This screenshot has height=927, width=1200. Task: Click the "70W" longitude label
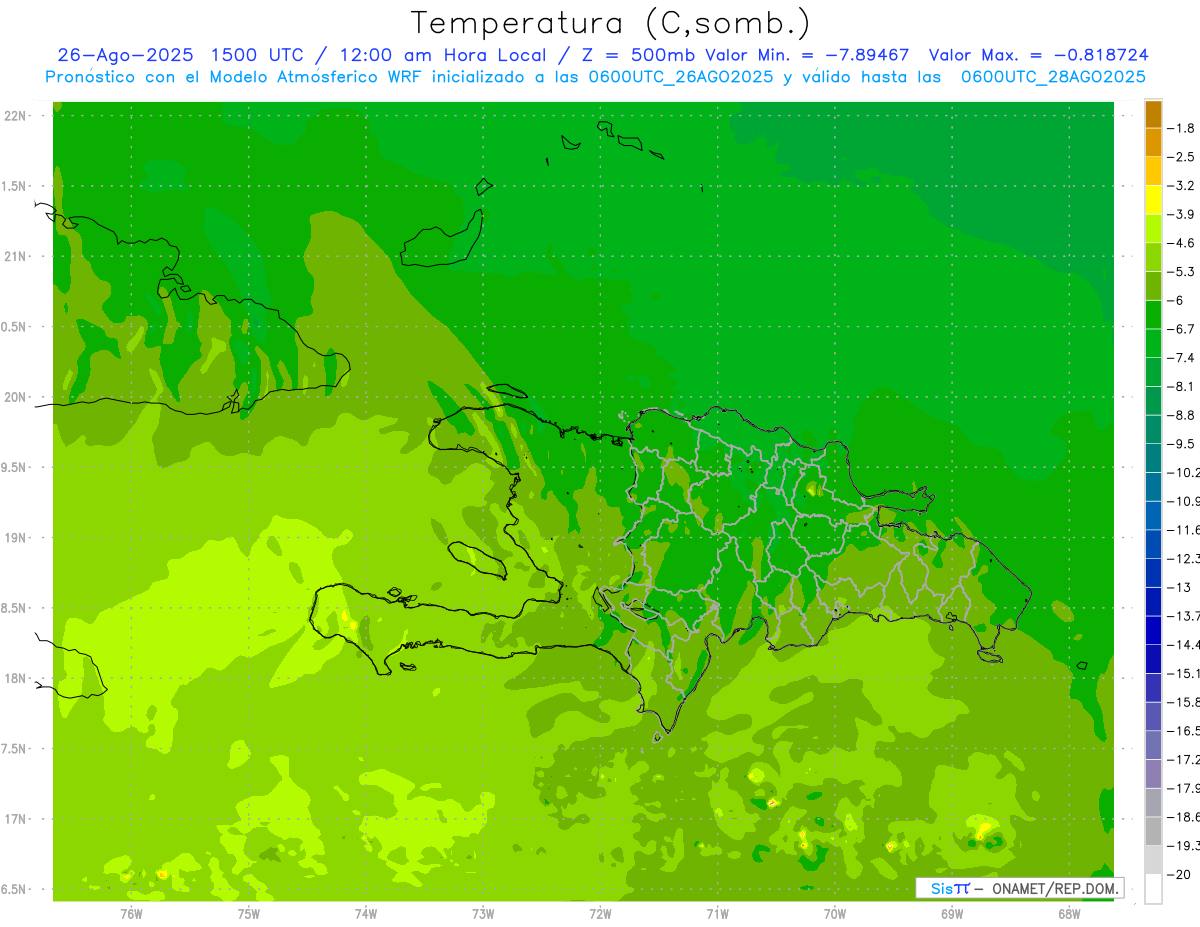click(x=835, y=913)
